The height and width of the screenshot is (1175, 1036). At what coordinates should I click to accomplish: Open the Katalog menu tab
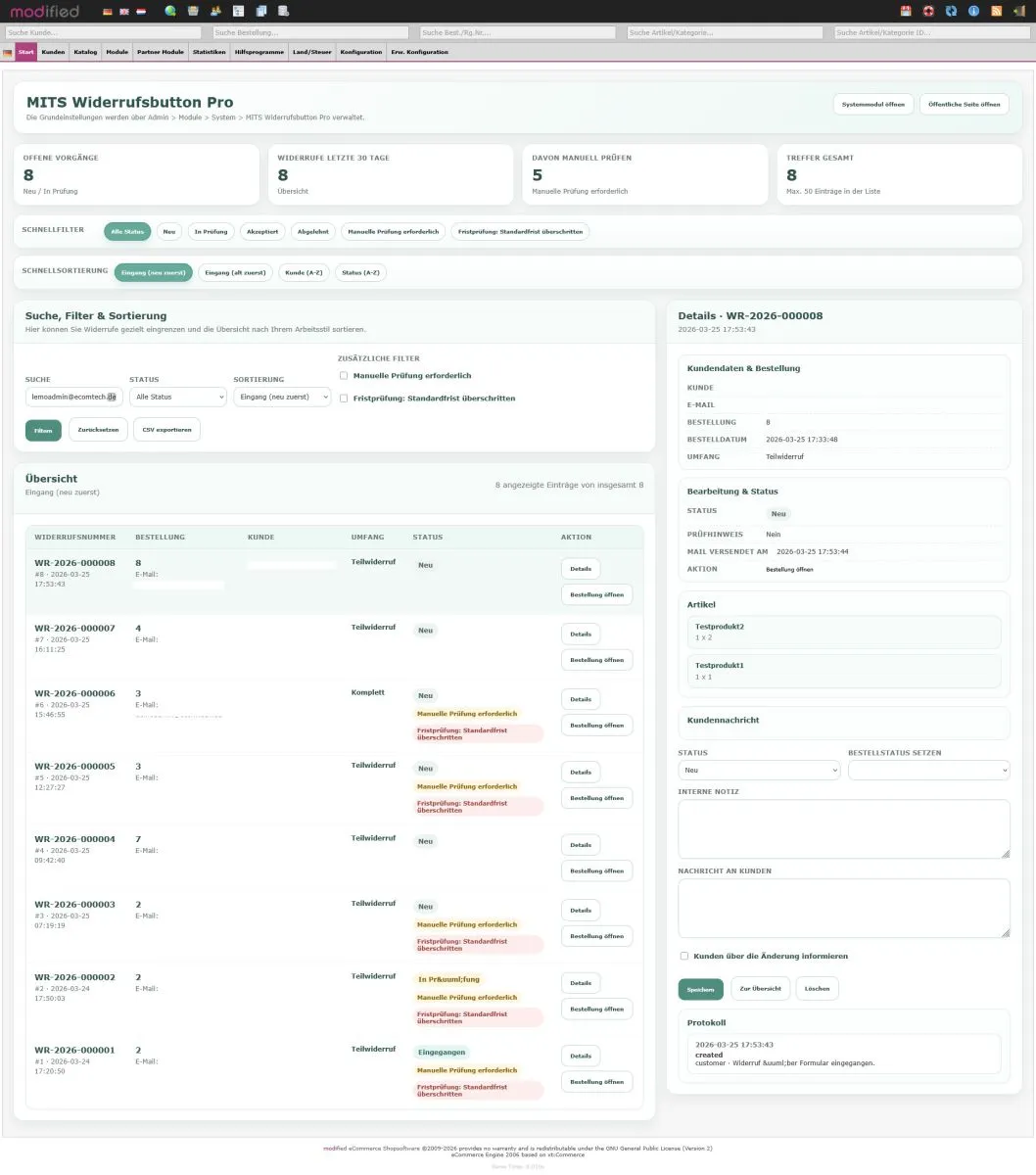[x=85, y=52]
